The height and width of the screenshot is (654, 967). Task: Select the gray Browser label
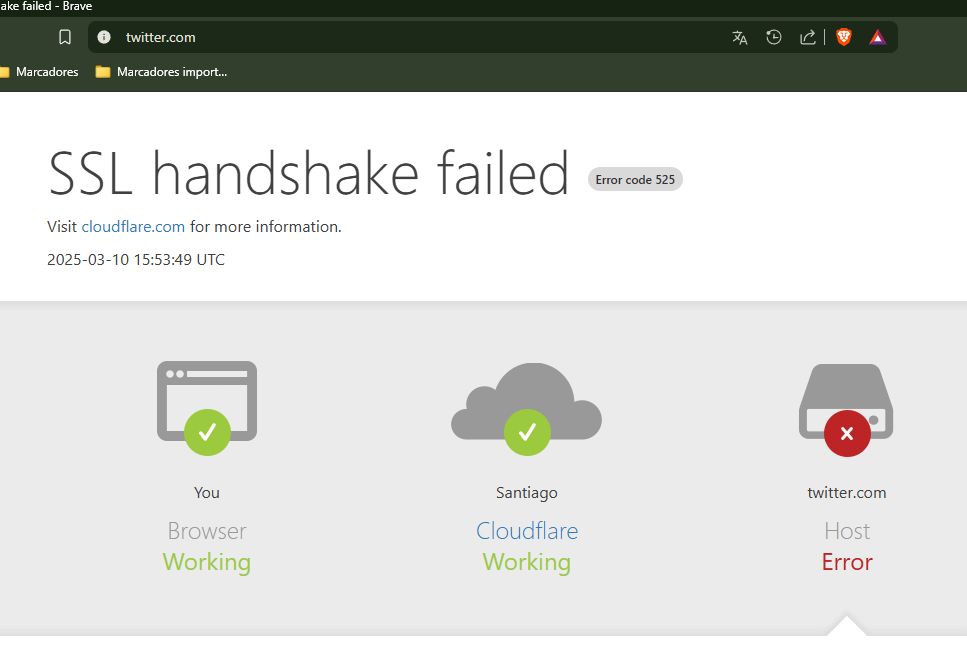point(207,531)
